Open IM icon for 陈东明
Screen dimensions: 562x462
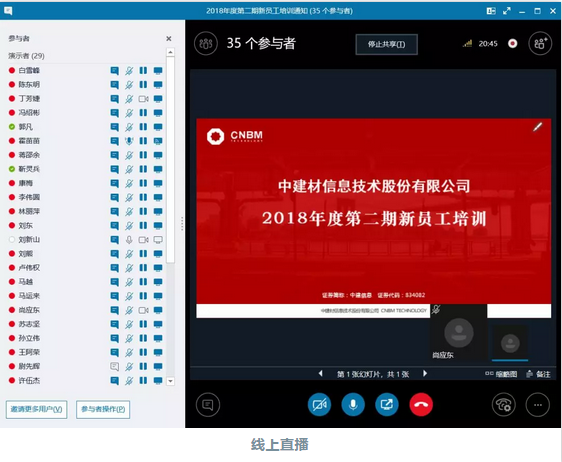114,85
